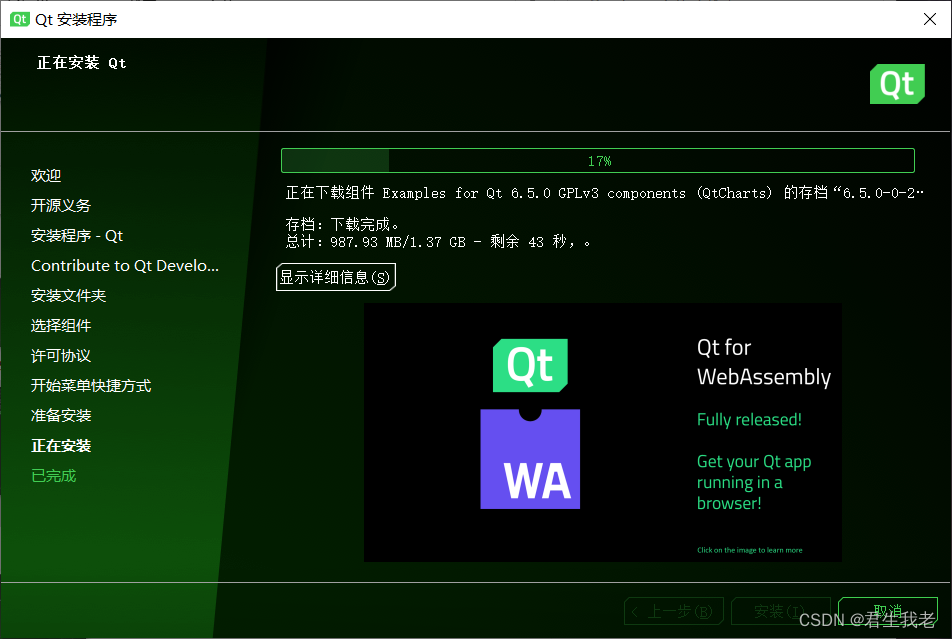This screenshot has width=952, height=639.
Task: Click the green Qt logo in the header
Action: click(897, 84)
